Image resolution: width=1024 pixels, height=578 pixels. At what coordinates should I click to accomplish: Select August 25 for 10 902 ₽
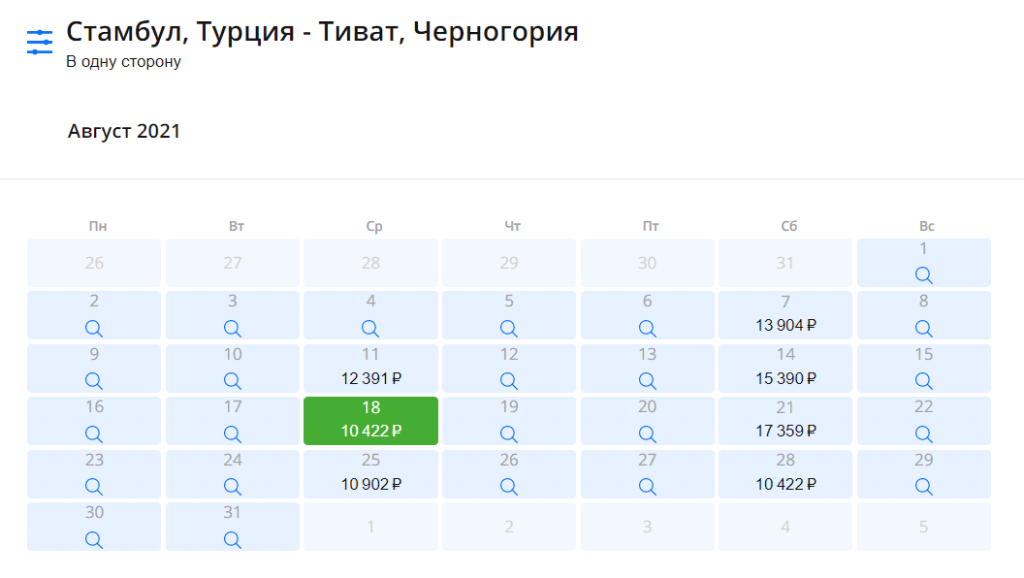click(x=370, y=473)
